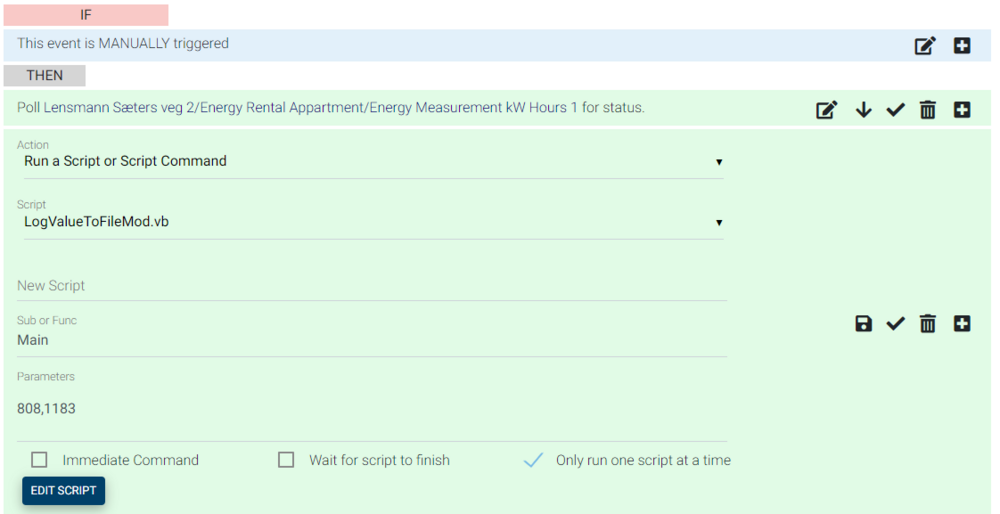Image resolution: width=1000 pixels, height=514 pixels.
Task: Enable the Immediate Command checkbox
Action: pos(40,460)
